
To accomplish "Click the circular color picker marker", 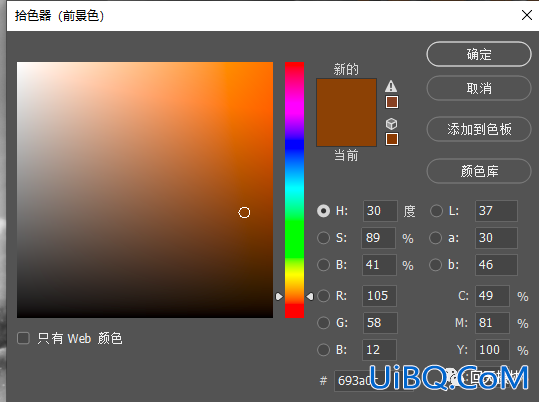I will coord(244,213).
